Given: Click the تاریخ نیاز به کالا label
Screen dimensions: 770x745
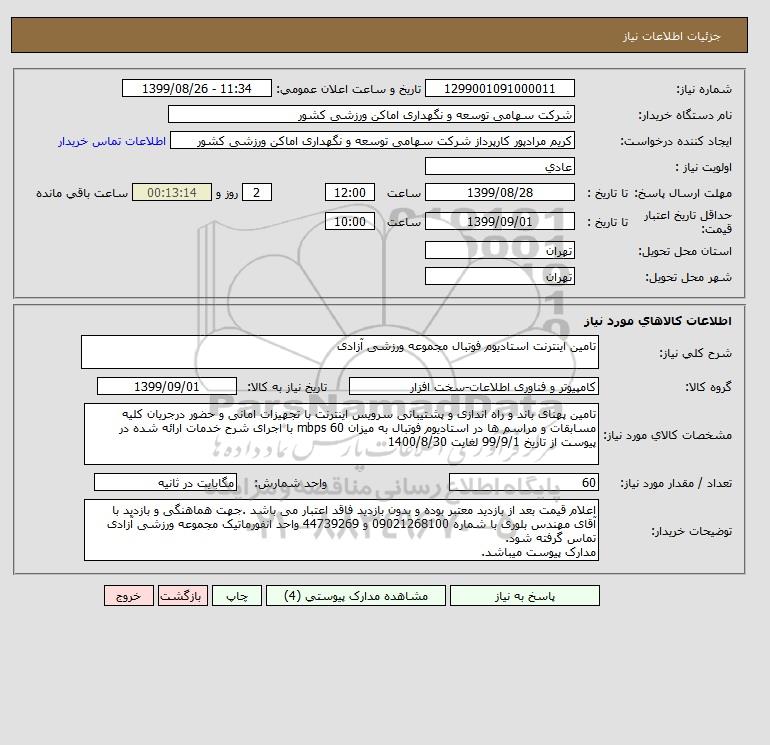Looking at the screenshot, I should [287, 387].
